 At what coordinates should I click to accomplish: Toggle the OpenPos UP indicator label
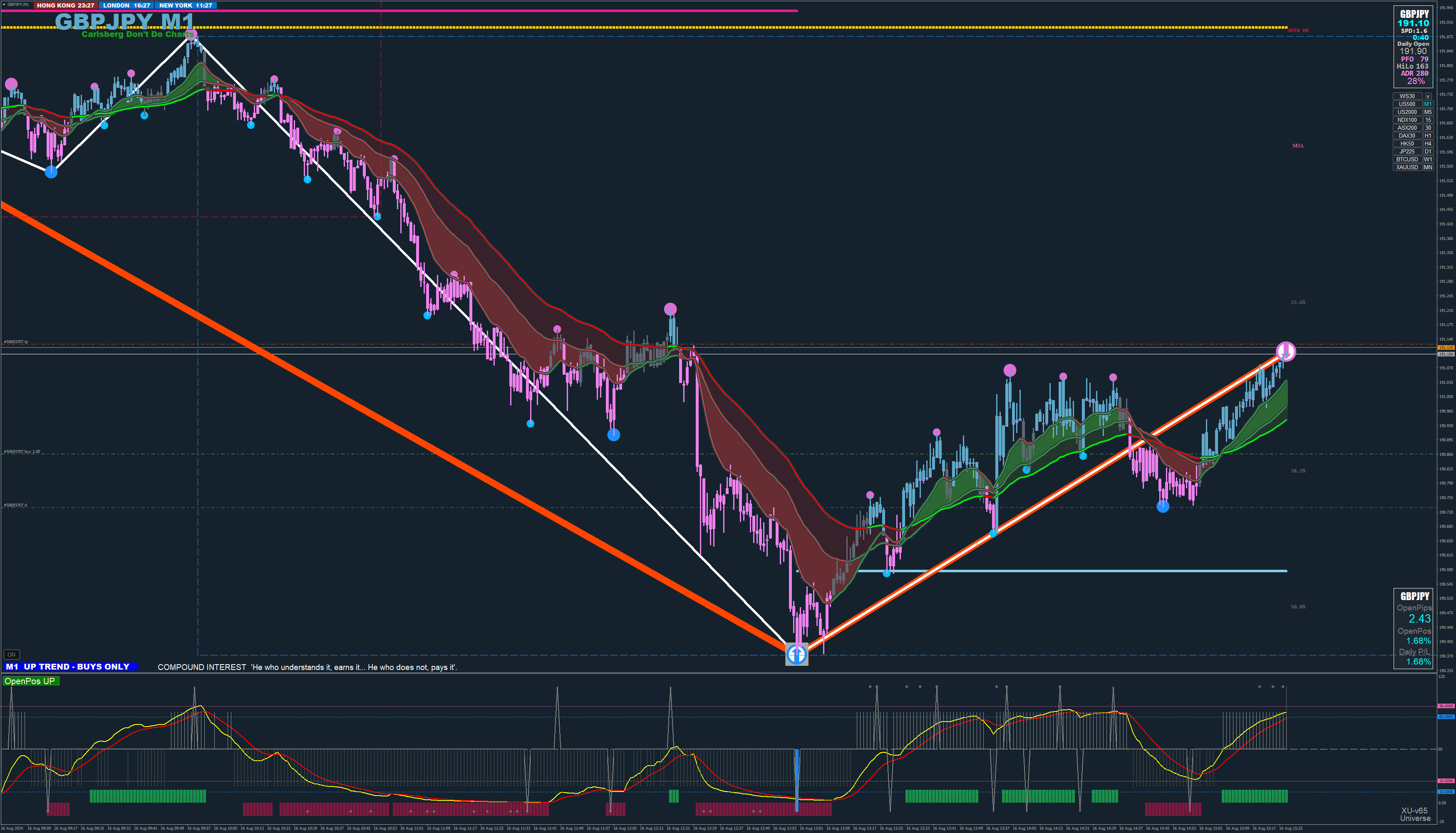coord(30,681)
